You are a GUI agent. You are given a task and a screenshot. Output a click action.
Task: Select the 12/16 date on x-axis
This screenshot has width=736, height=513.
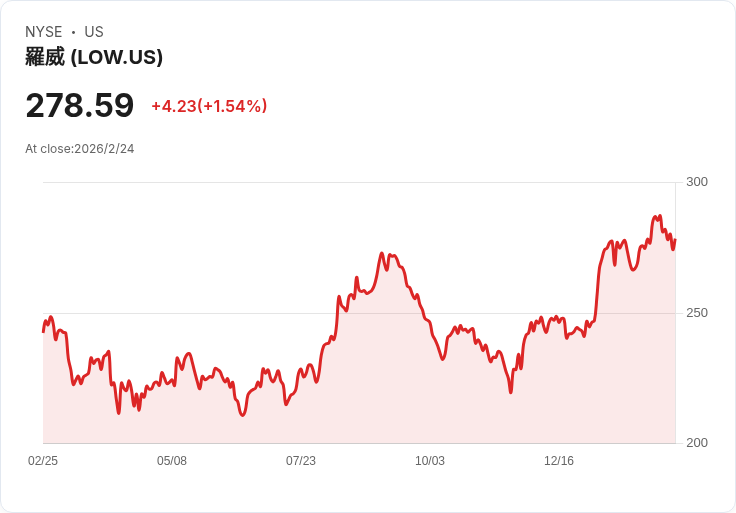[x=559, y=461]
